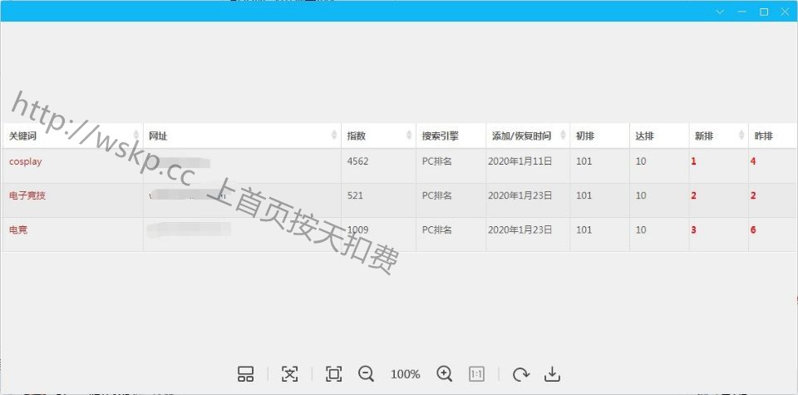798x395 pixels.
Task: Sort by the 关键词 column arrows
Action: pyautogui.click(x=136, y=135)
